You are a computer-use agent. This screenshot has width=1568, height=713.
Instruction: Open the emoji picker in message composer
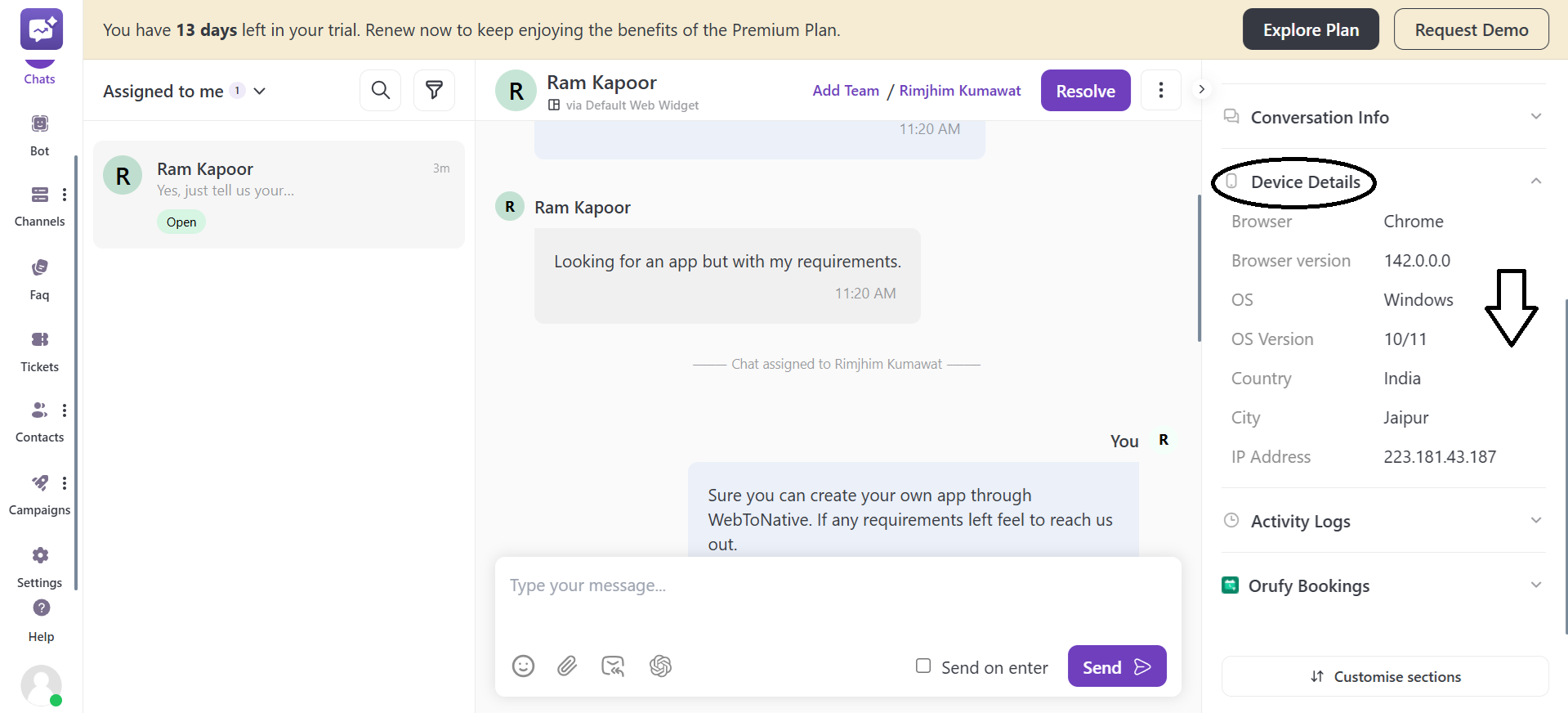click(523, 666)
